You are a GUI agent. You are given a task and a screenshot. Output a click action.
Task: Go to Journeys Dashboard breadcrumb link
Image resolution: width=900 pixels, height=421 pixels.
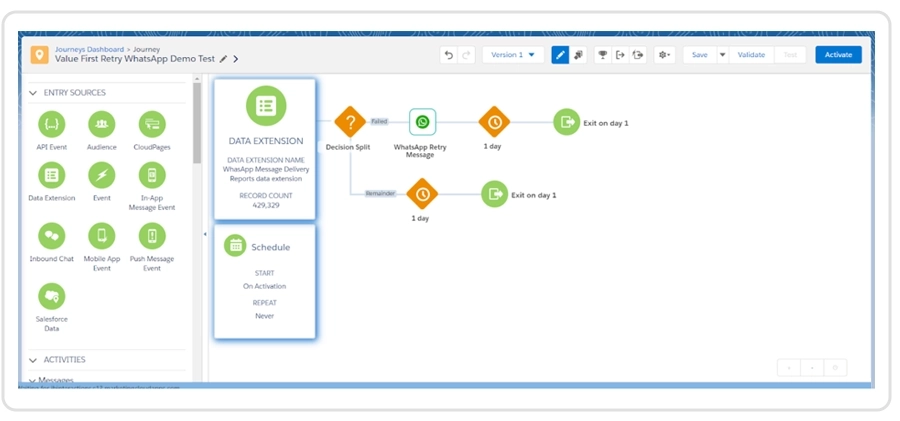[89, 48]
